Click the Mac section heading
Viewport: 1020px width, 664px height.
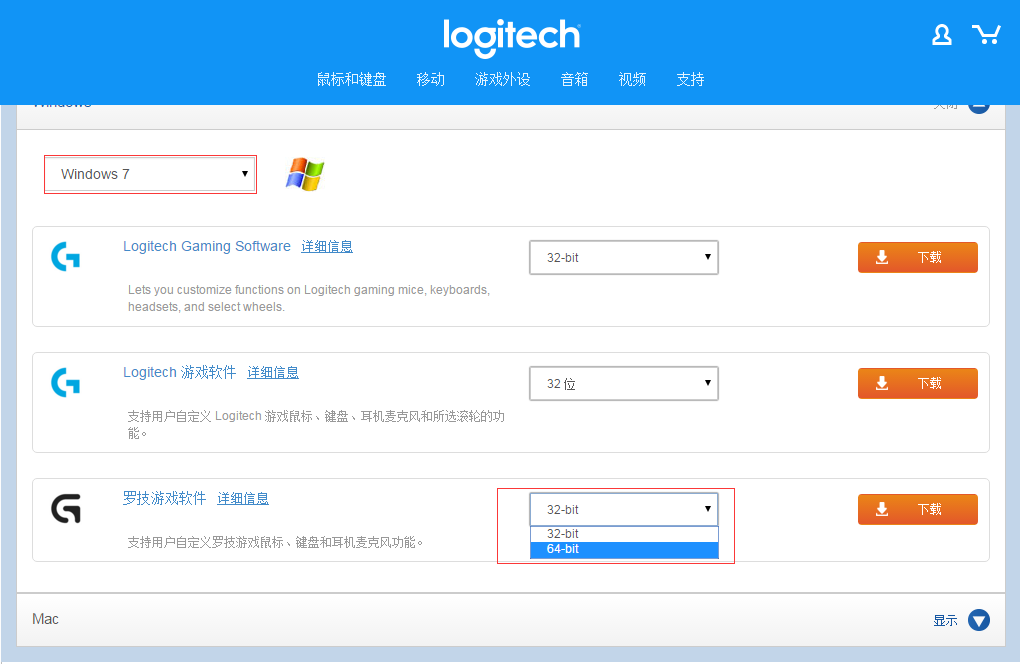coord(46,619)
